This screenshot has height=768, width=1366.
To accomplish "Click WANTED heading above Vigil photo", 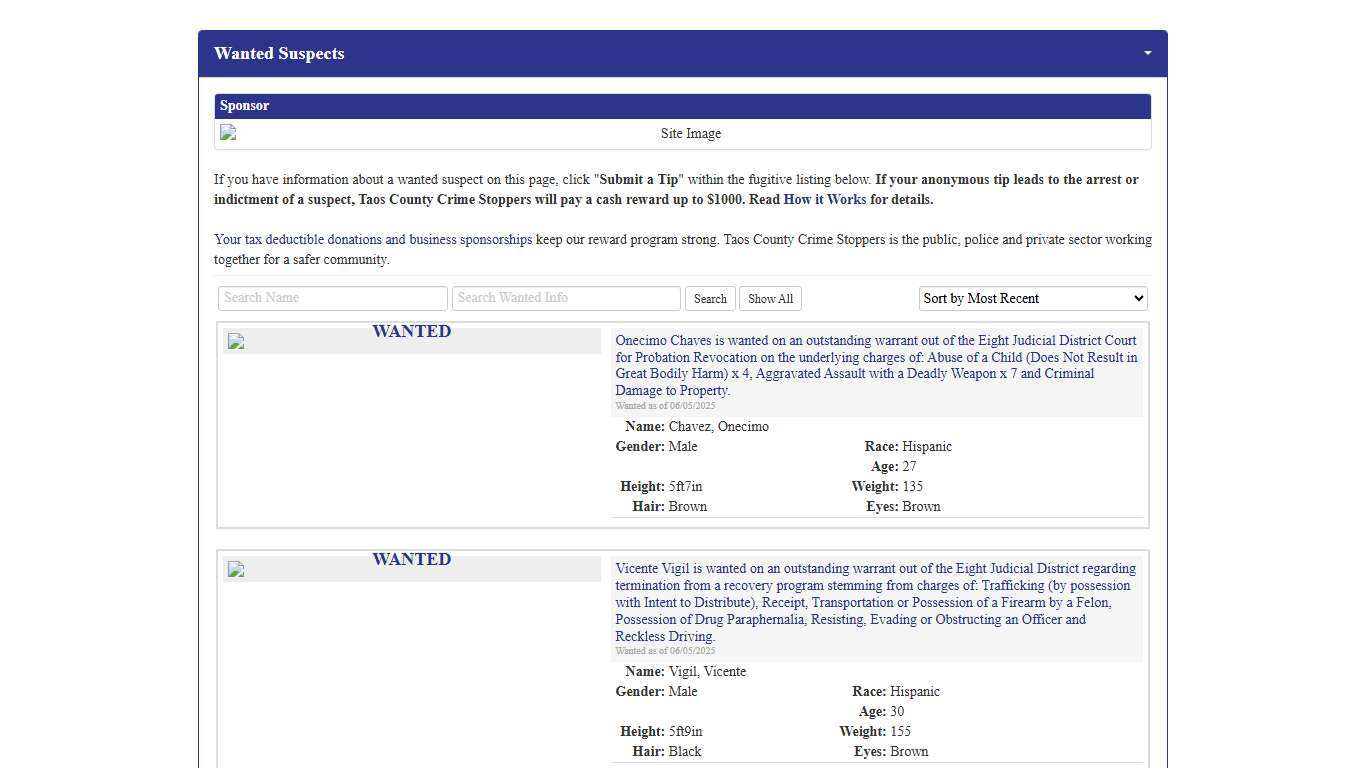I will point(411,559).
